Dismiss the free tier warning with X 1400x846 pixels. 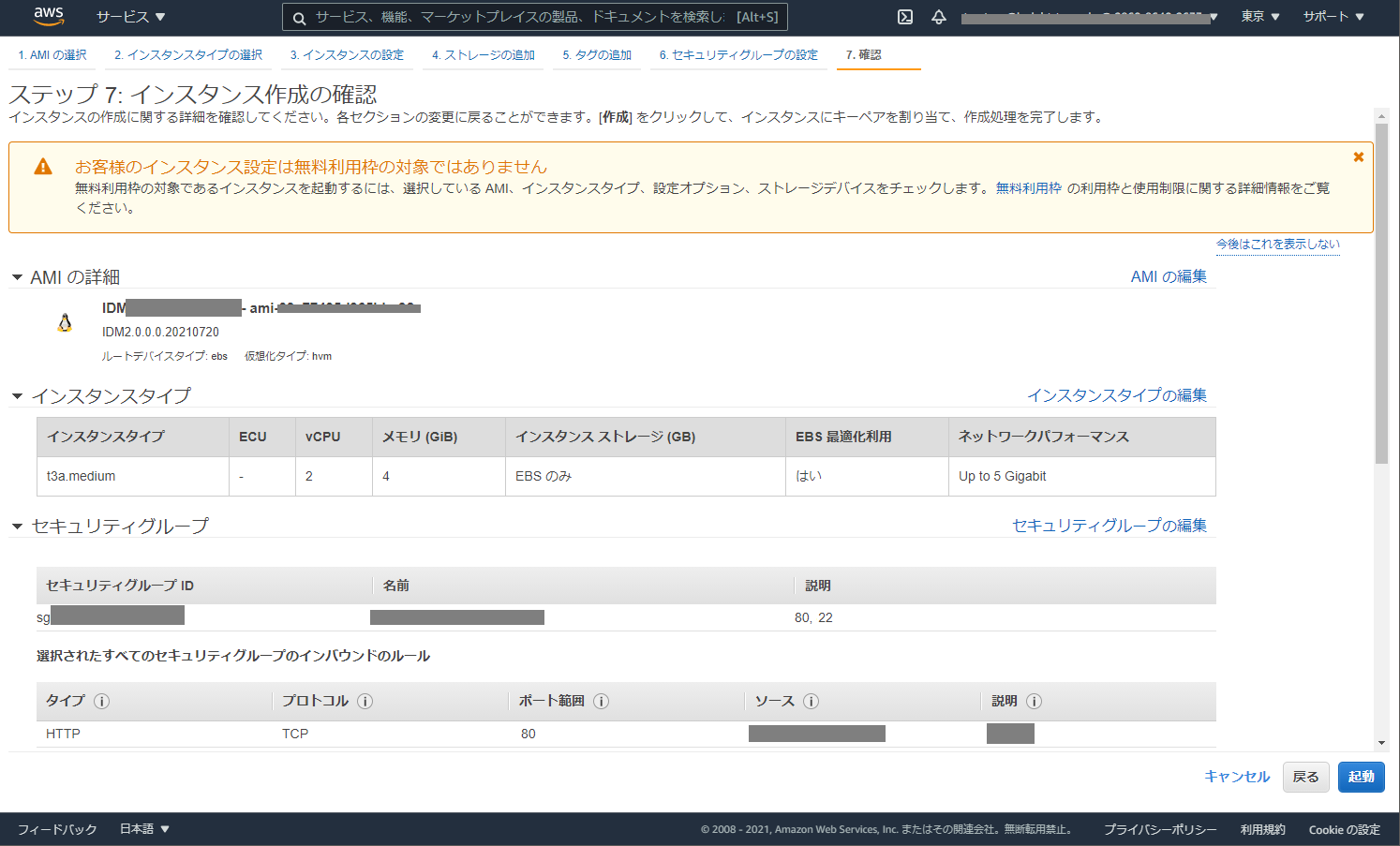pos(1358,157)
